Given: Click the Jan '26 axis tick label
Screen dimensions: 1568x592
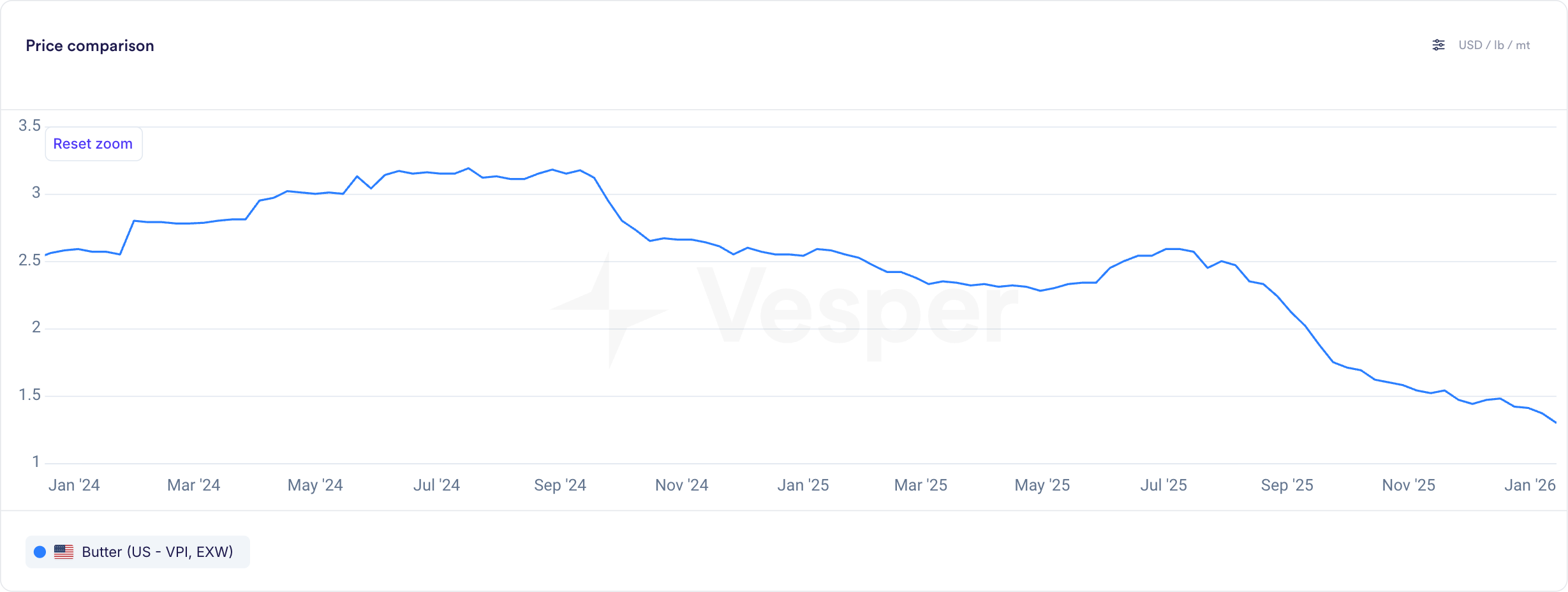Looking at the screenshot, I should tap(1530, 485).
